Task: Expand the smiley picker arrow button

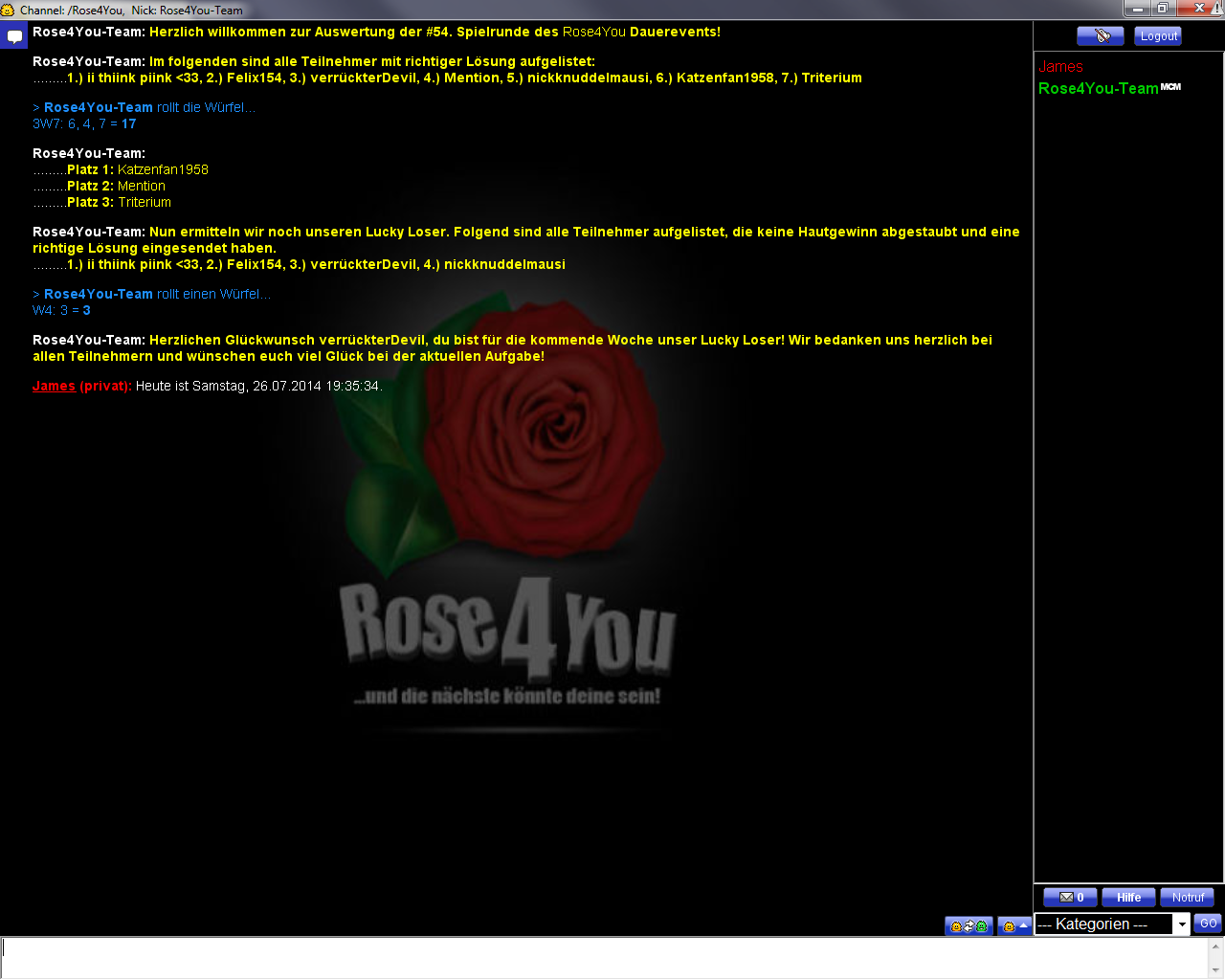Action: pos(1013,925)
